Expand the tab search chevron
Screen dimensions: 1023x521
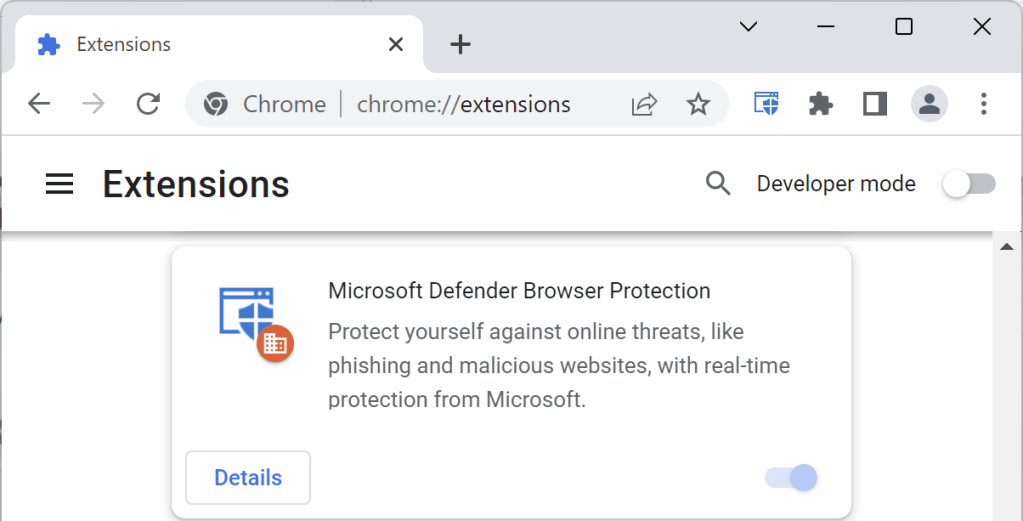tap(748, 27)
